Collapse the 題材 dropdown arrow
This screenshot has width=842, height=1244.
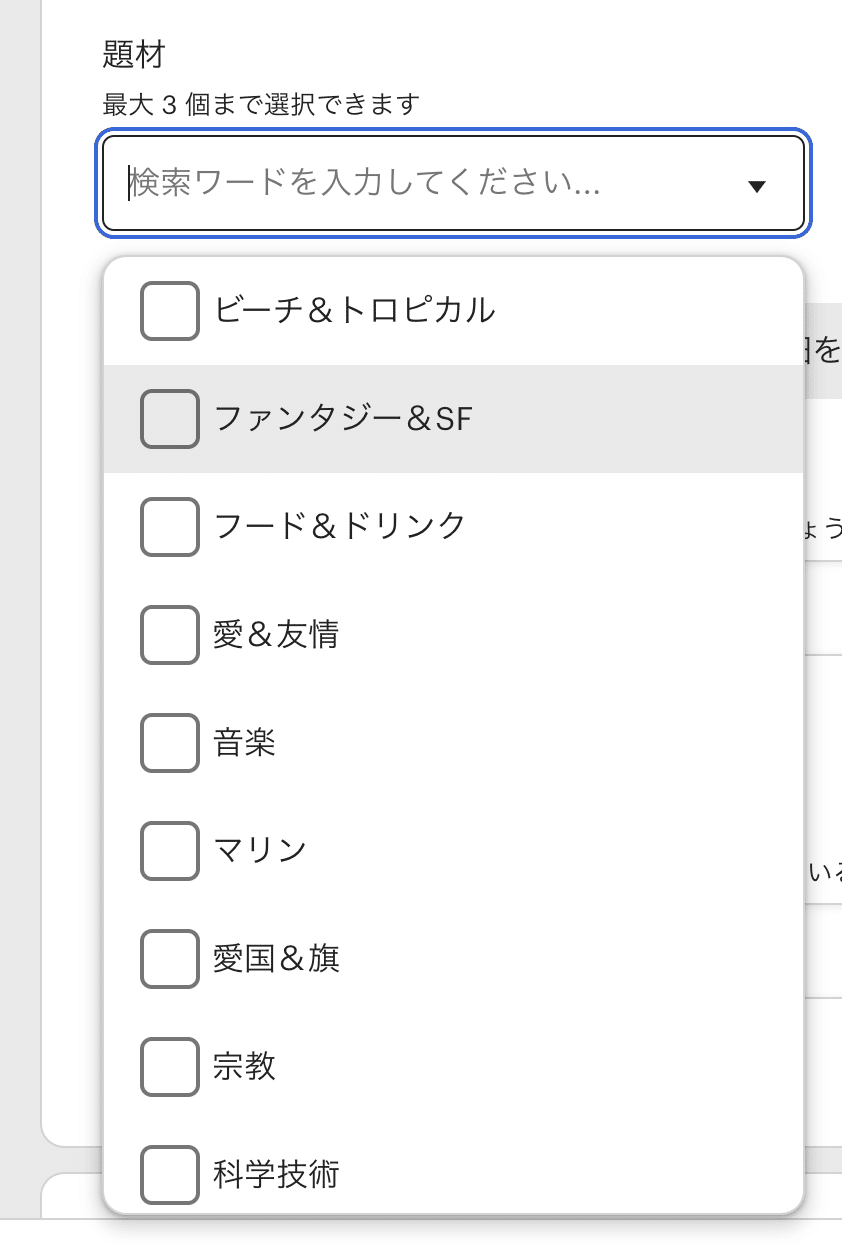coord(757,185)
